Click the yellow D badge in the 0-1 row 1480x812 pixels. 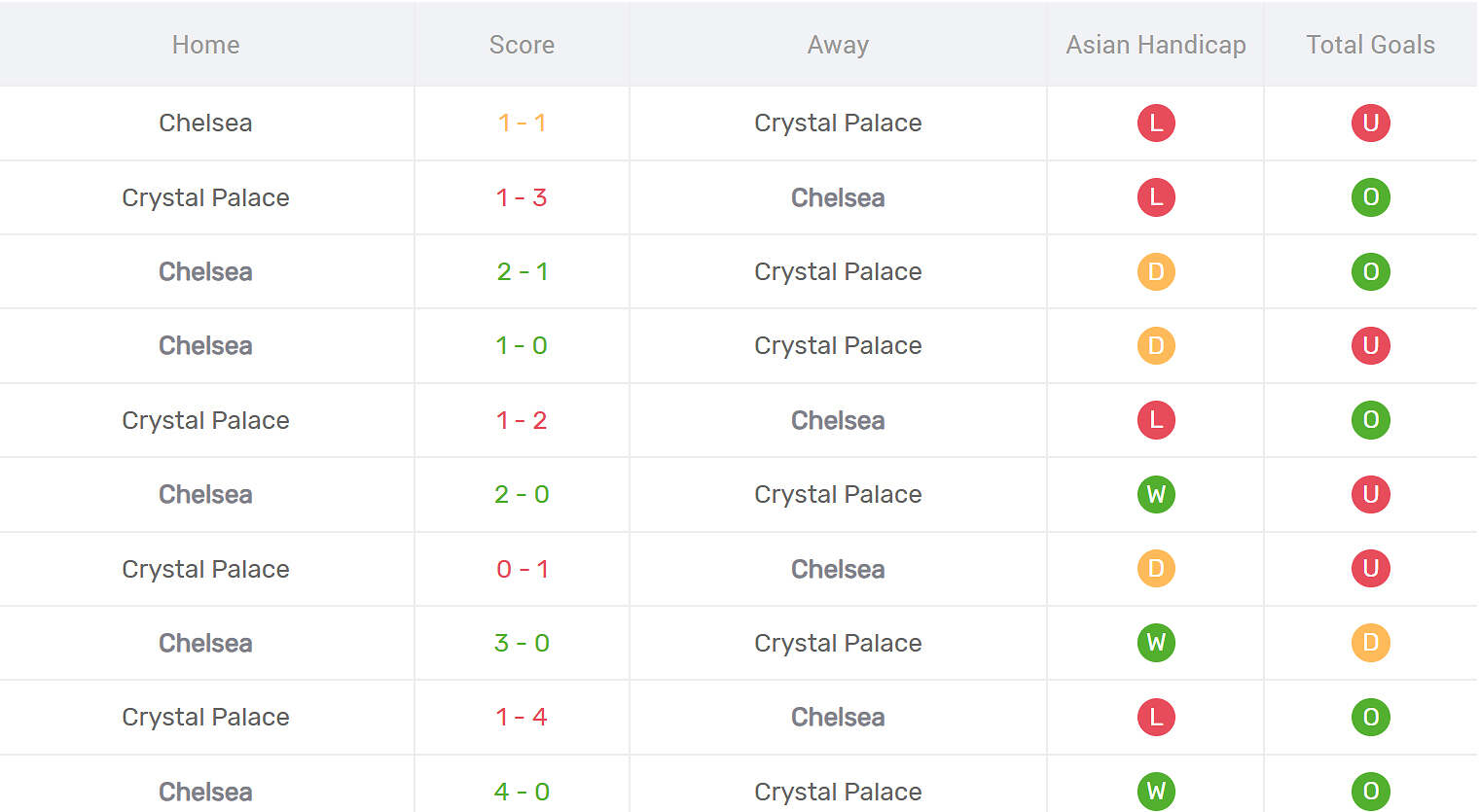(1156, 569)
